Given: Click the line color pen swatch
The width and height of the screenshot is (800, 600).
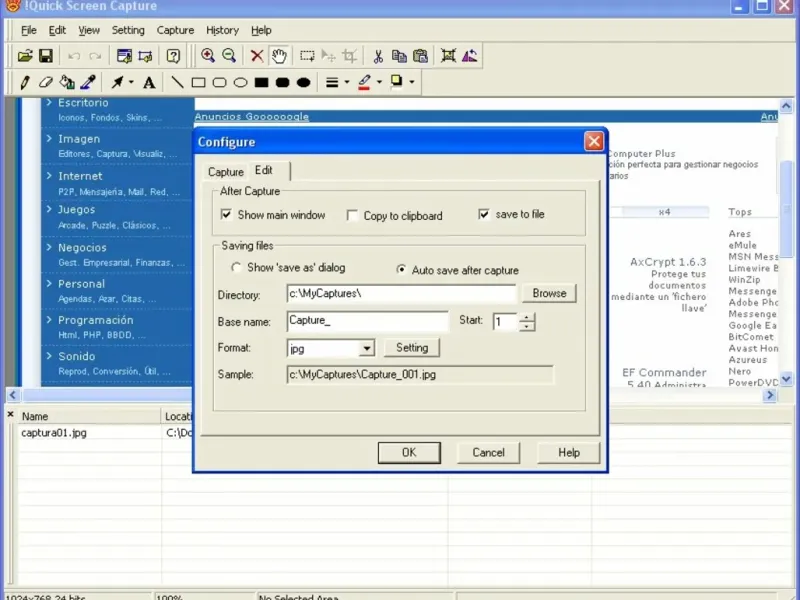Looking at the screenshot, I should [x=364, y=82].
